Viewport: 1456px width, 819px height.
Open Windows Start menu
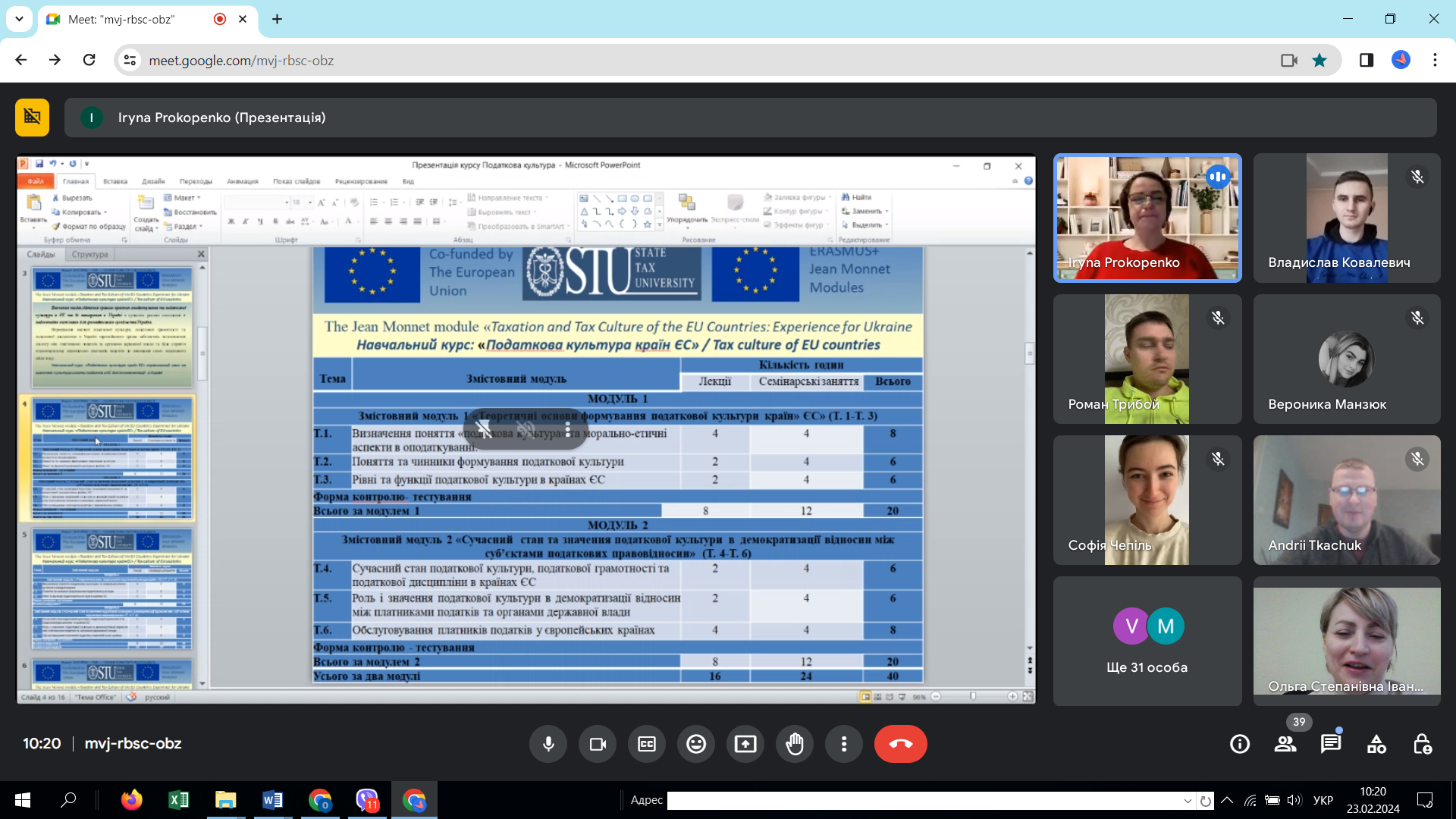click(x=23, y=800)
